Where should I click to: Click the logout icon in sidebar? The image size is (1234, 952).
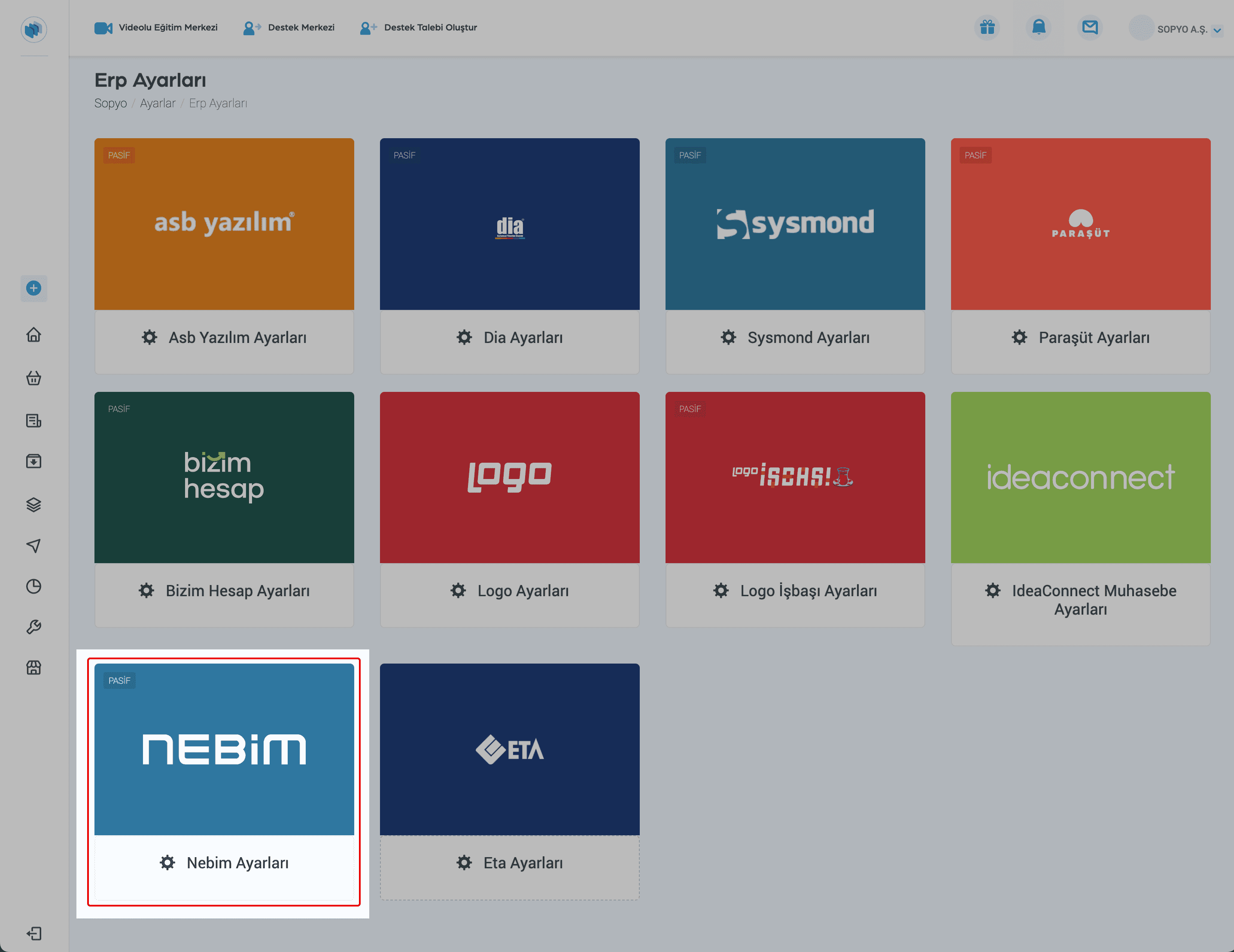coord(34,934)
